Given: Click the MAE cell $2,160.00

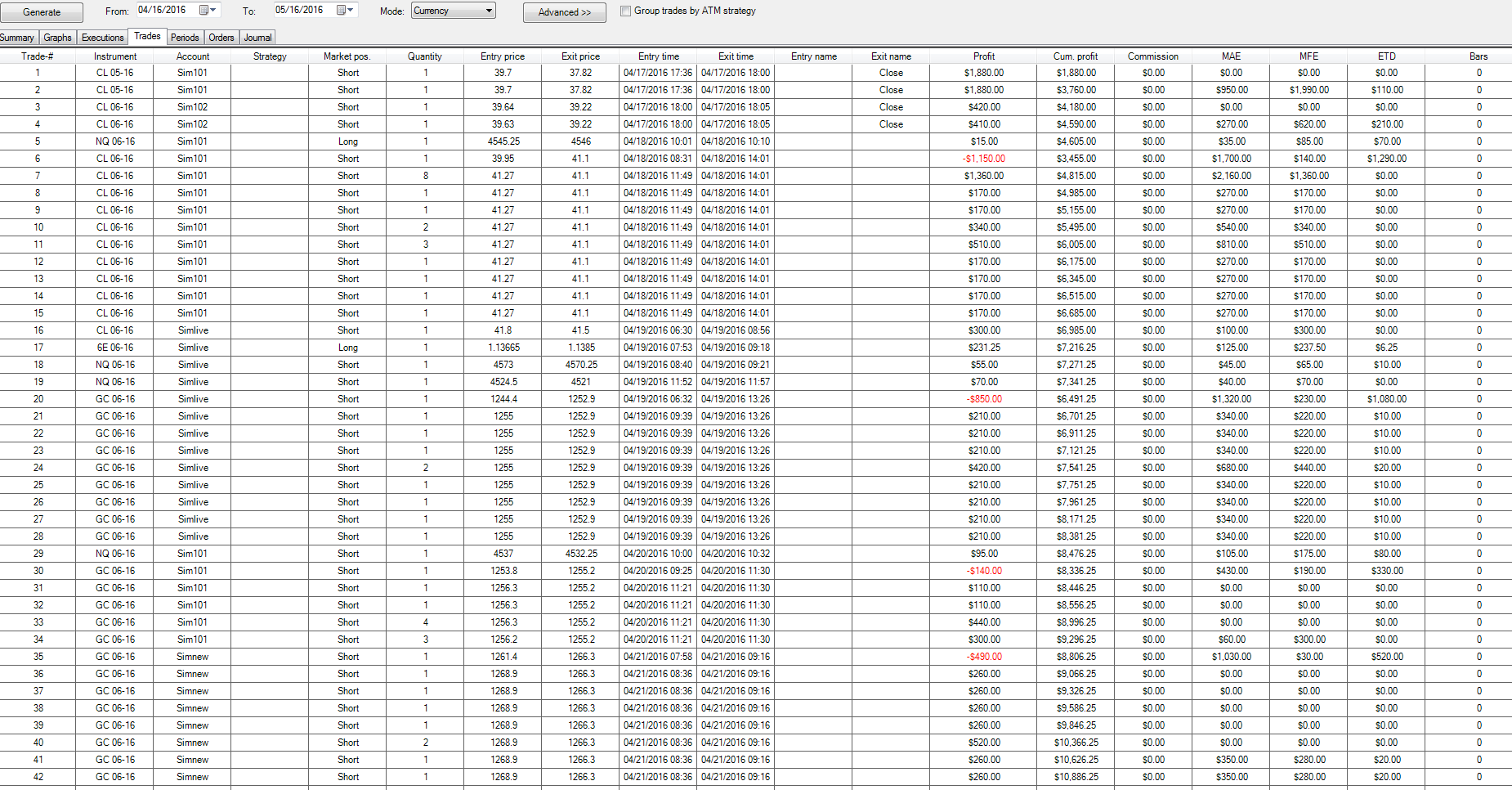Looking at the screenshot, I should (1232, 176).
